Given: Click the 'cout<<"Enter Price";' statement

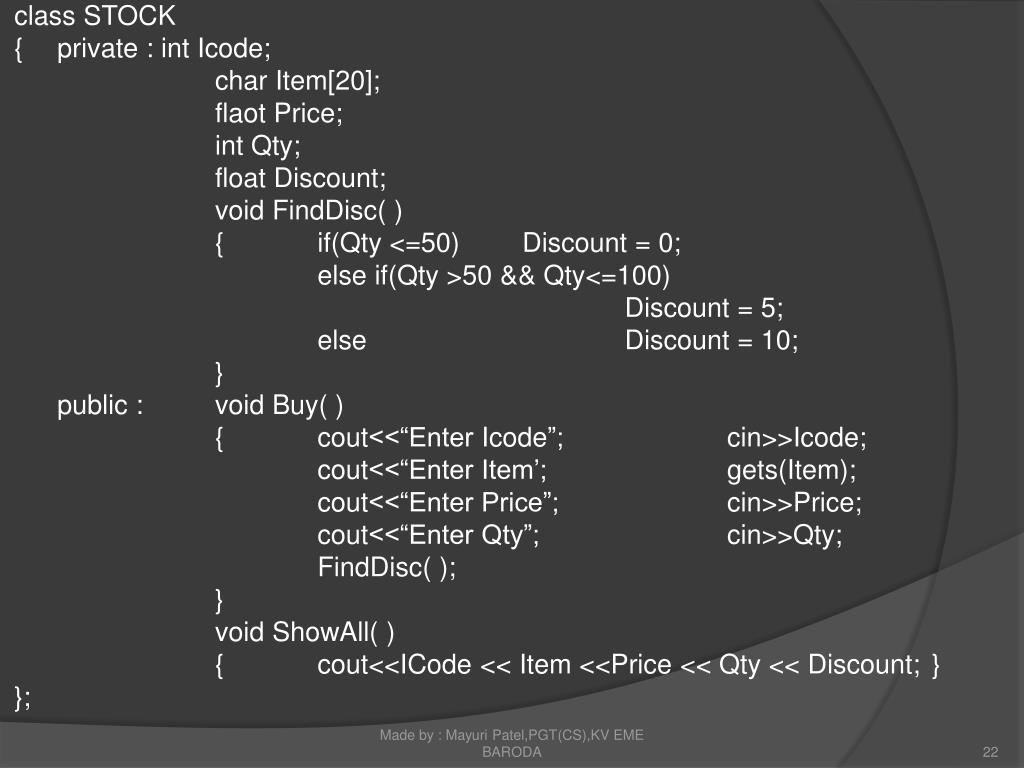Looking at the screenshot, I should [438, 503].
